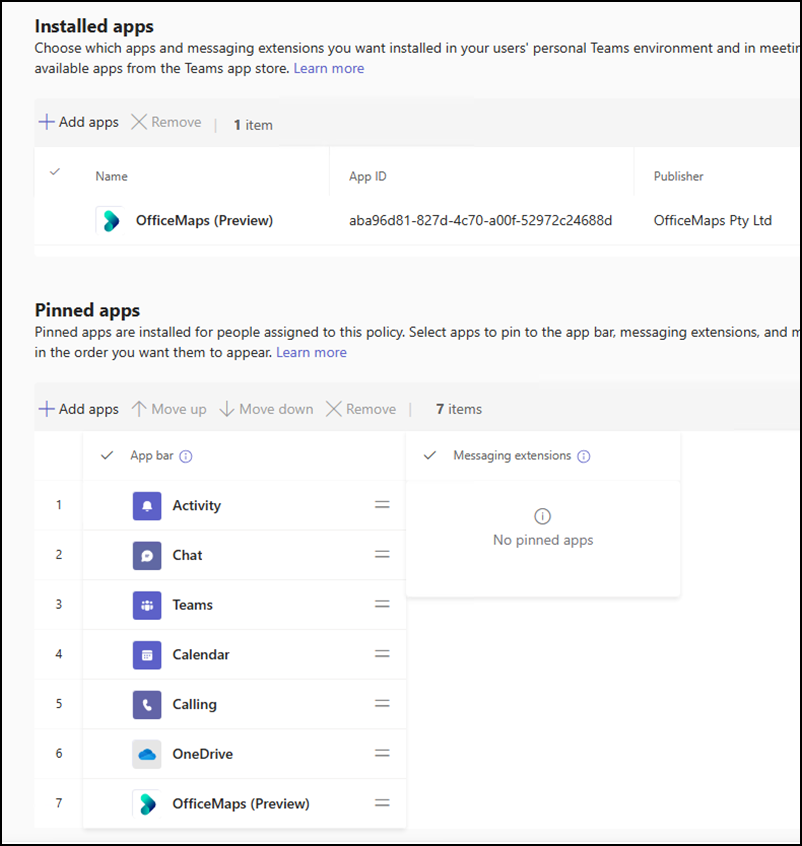This screenshot has height=846, width=802.
Task: Grab the reorder handle for Chat
Action: (x=382, y=554)
